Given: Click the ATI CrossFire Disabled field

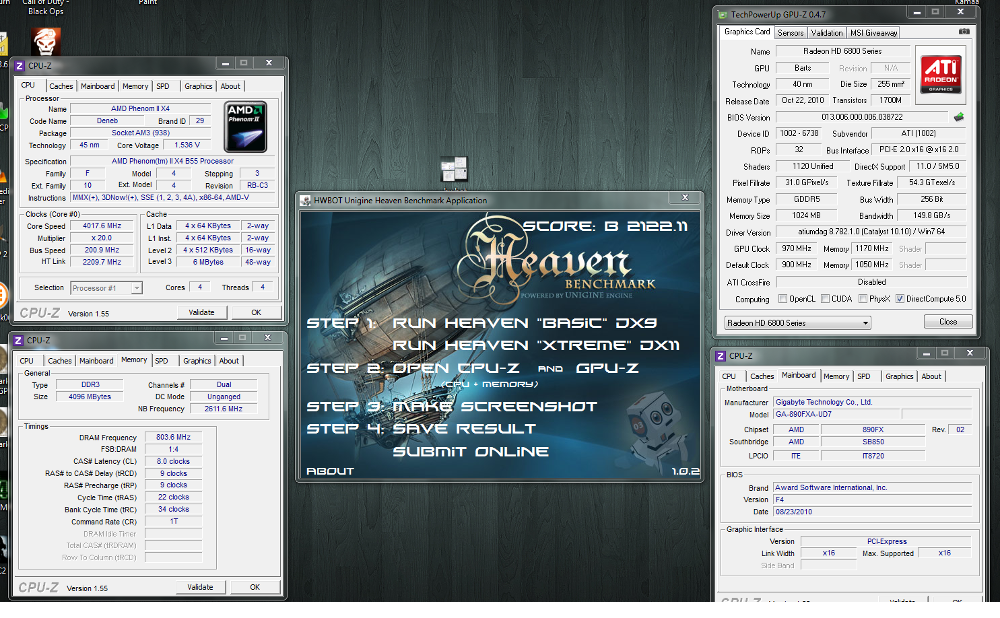Looking at the screenshot, I should click(871, 282).
